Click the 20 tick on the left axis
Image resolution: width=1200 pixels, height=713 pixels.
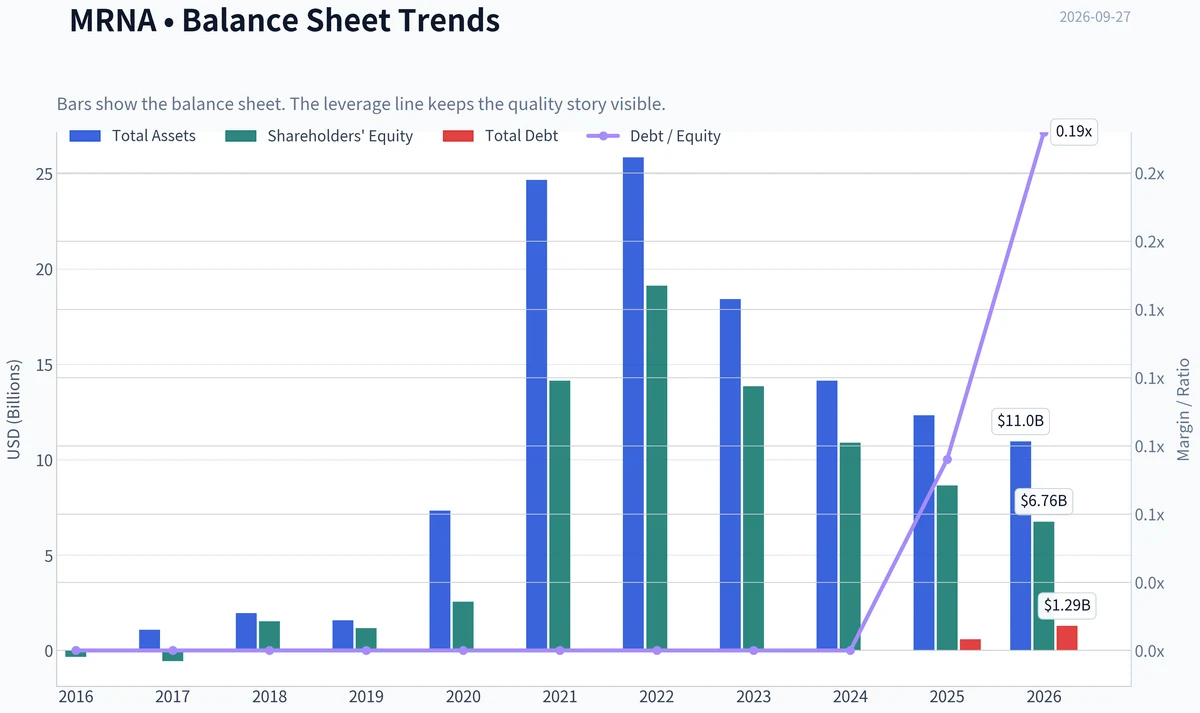click(x=43, y=270)
